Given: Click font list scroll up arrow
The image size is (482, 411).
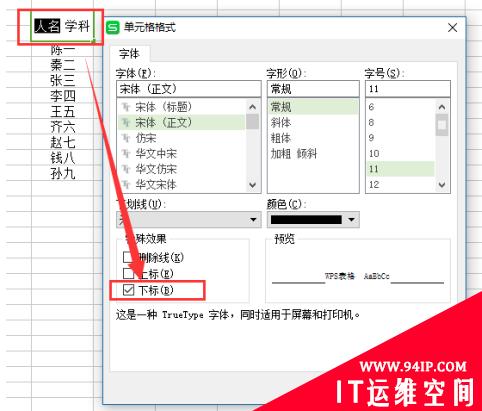Looking at the screenshot, I should click(253, 107).
